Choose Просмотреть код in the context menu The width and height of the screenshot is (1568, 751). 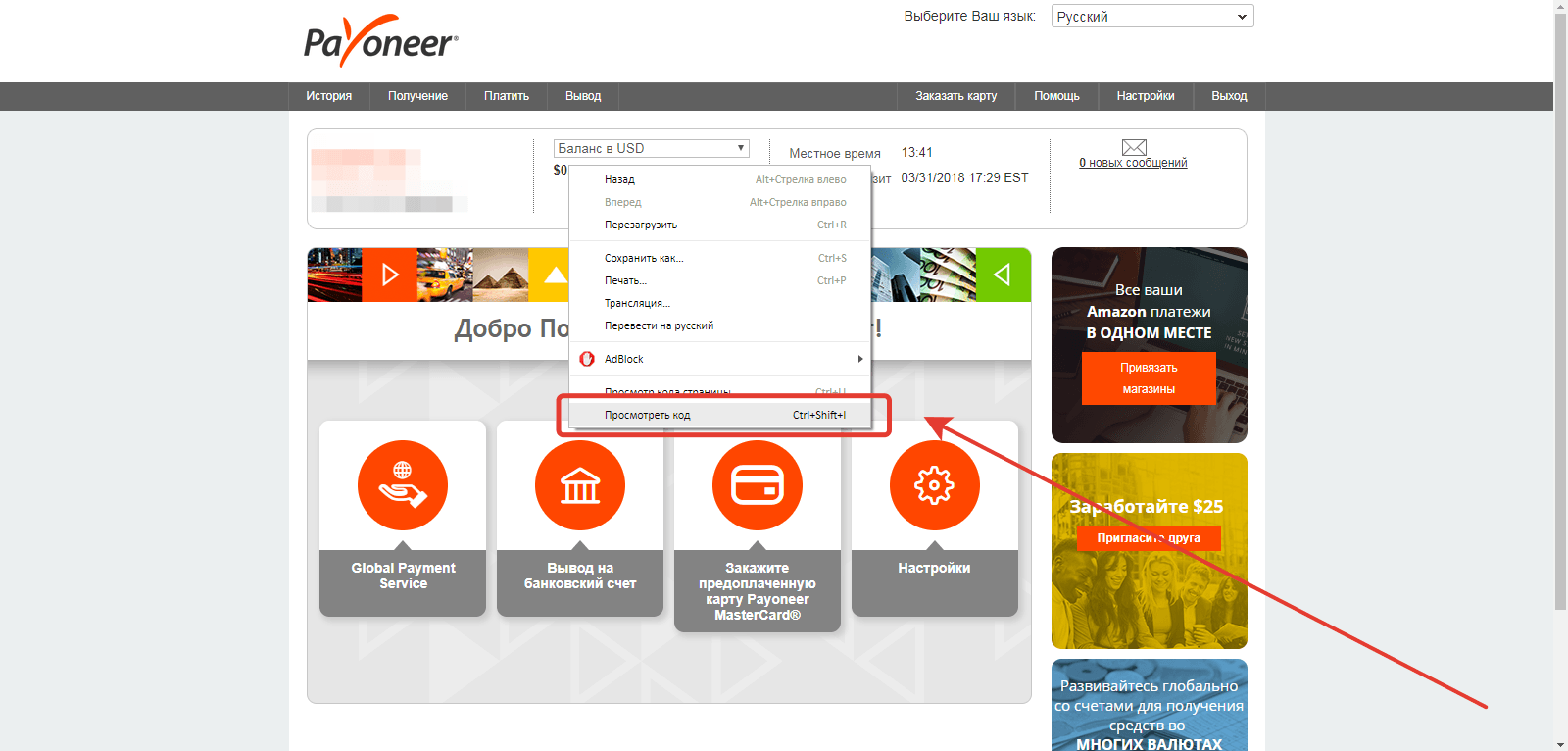coord(720,415)
